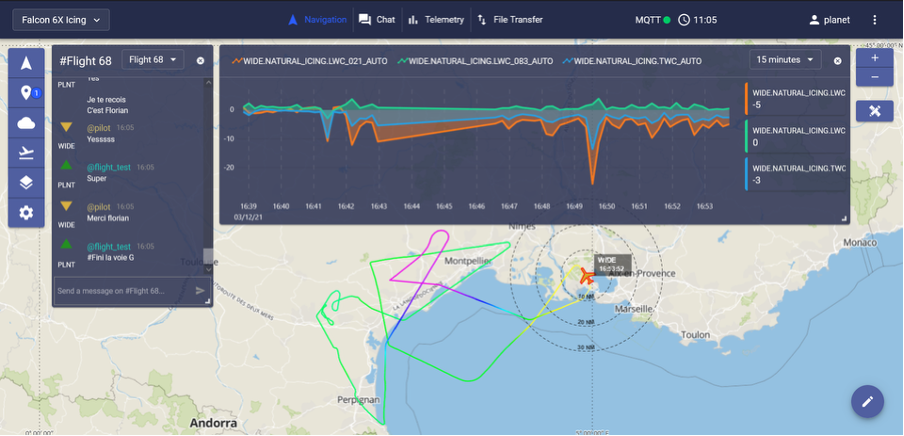Open the weather cloud layer tool
The height and width of the screenshot is (436, 904).
pyautogui.click(x=26, y=123)
